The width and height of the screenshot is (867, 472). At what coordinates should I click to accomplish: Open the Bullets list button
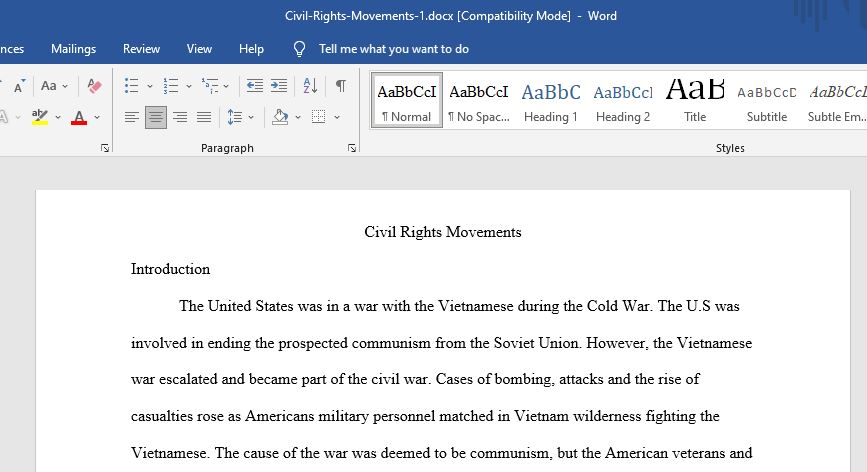pos(132,86)
